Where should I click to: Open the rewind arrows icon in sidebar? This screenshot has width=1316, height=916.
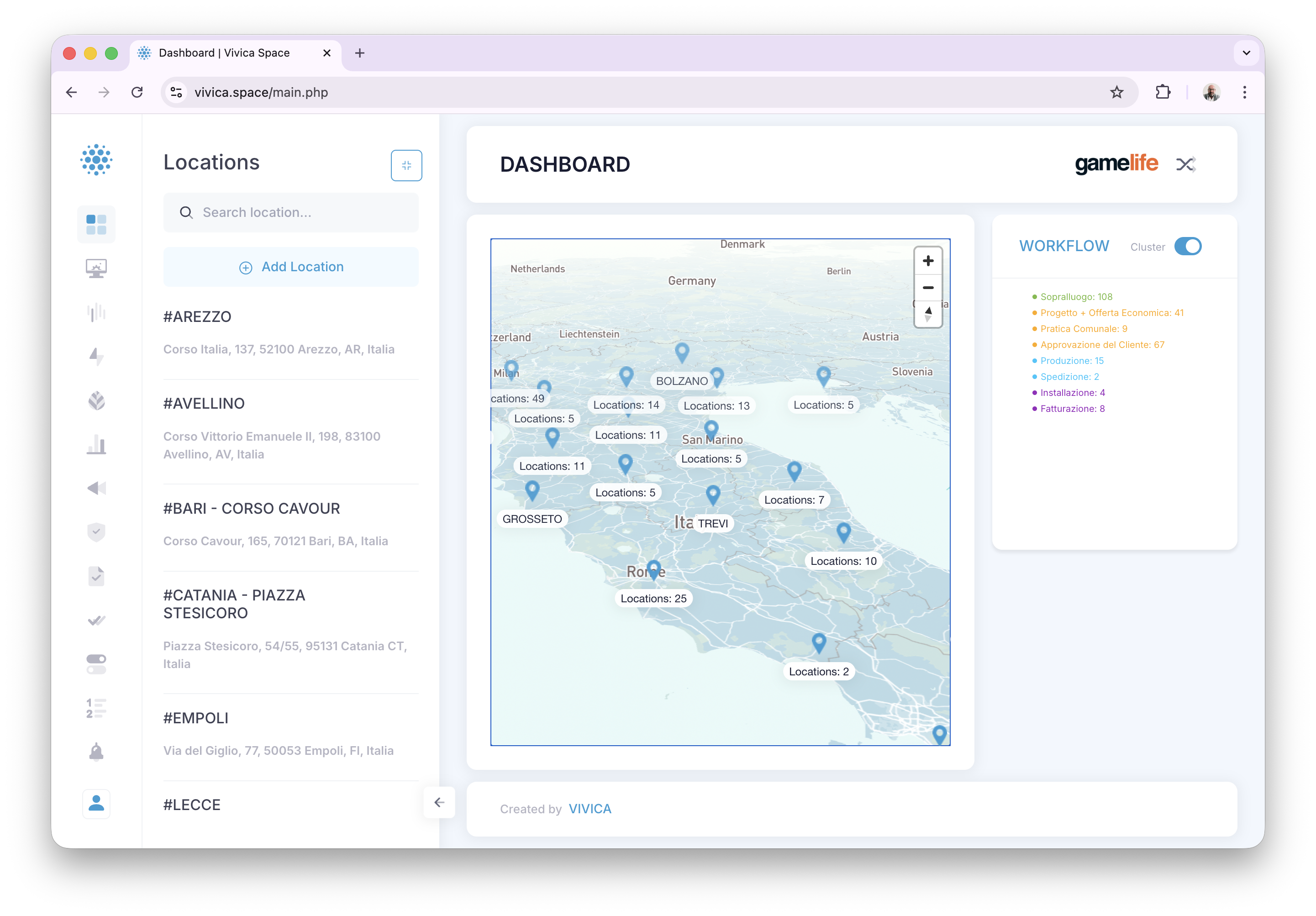96,488
